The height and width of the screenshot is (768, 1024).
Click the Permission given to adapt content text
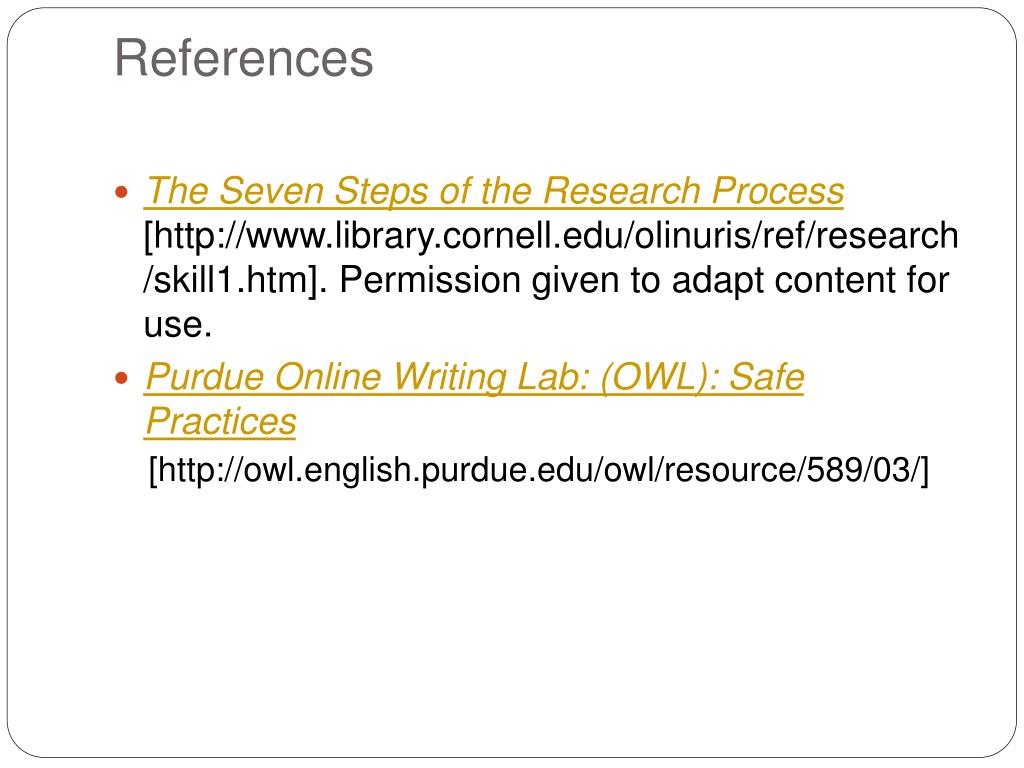coord(644,280)
